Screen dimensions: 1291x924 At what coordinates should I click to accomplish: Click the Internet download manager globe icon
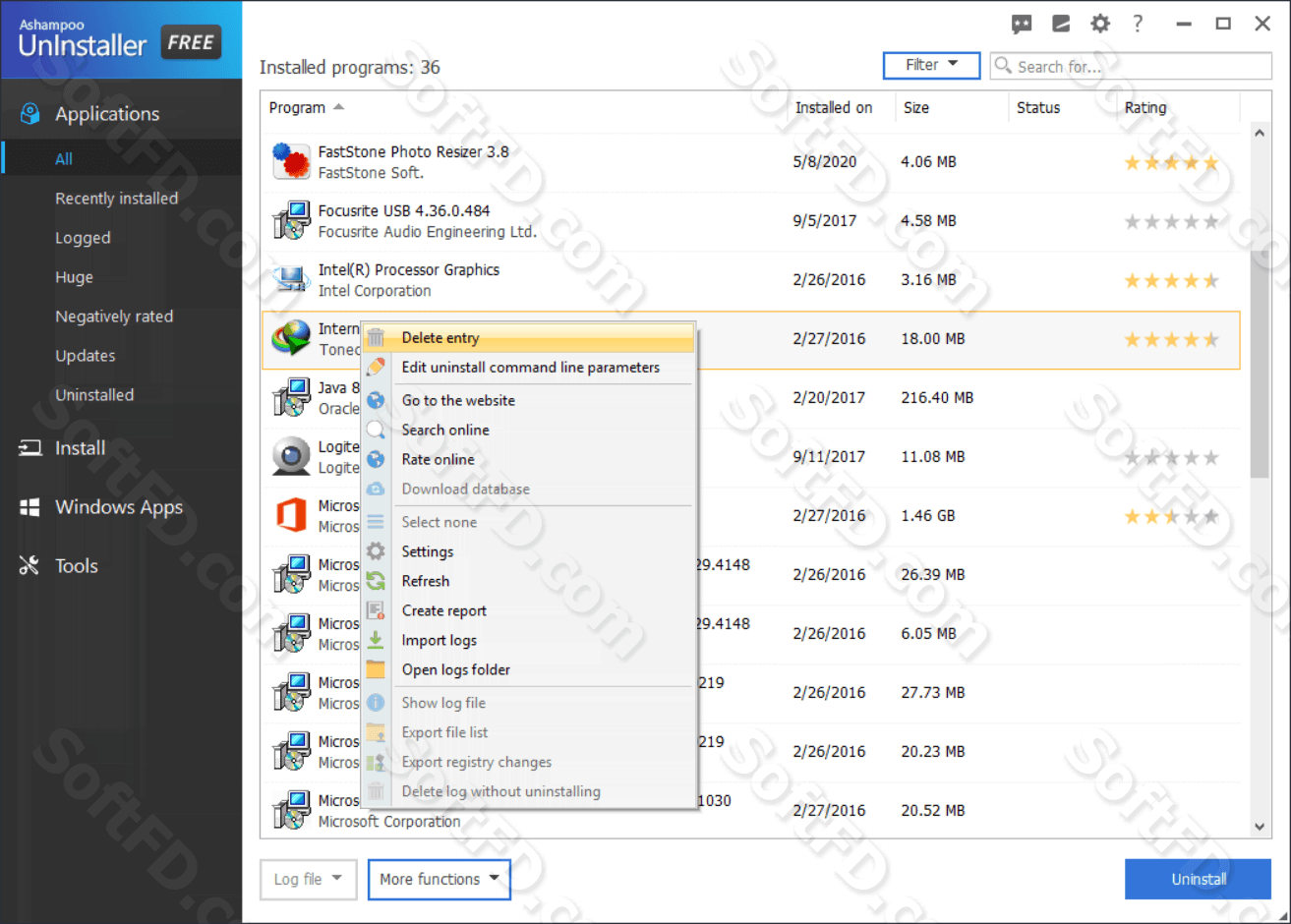tap(291, 338)
